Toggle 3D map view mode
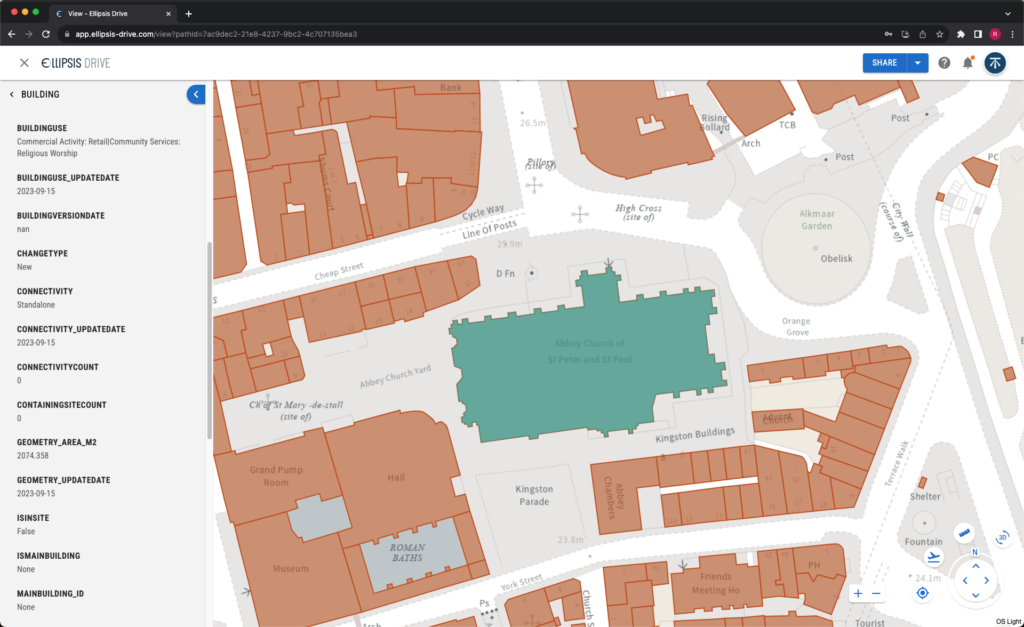Screen dimensions: 1024x627 (1002, 537)
